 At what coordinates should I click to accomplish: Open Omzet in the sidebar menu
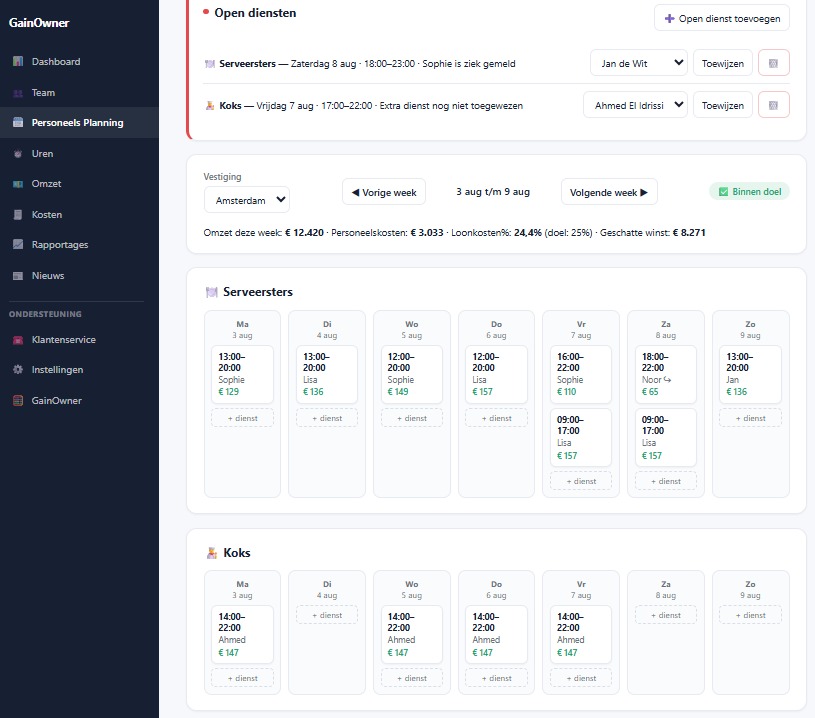pos(80,184)
